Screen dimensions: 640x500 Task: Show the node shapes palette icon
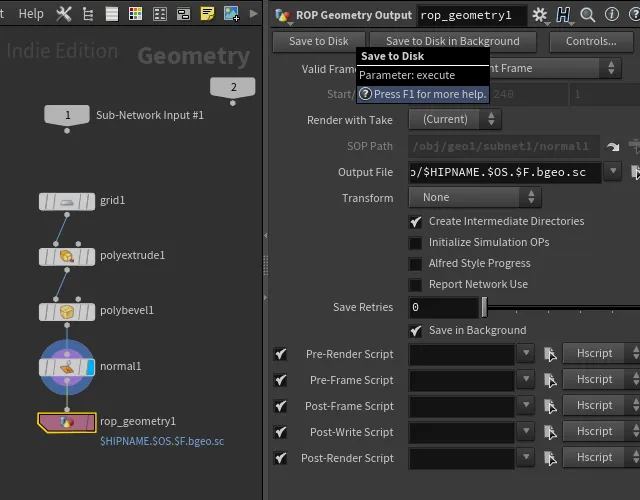tap(160, 14)
